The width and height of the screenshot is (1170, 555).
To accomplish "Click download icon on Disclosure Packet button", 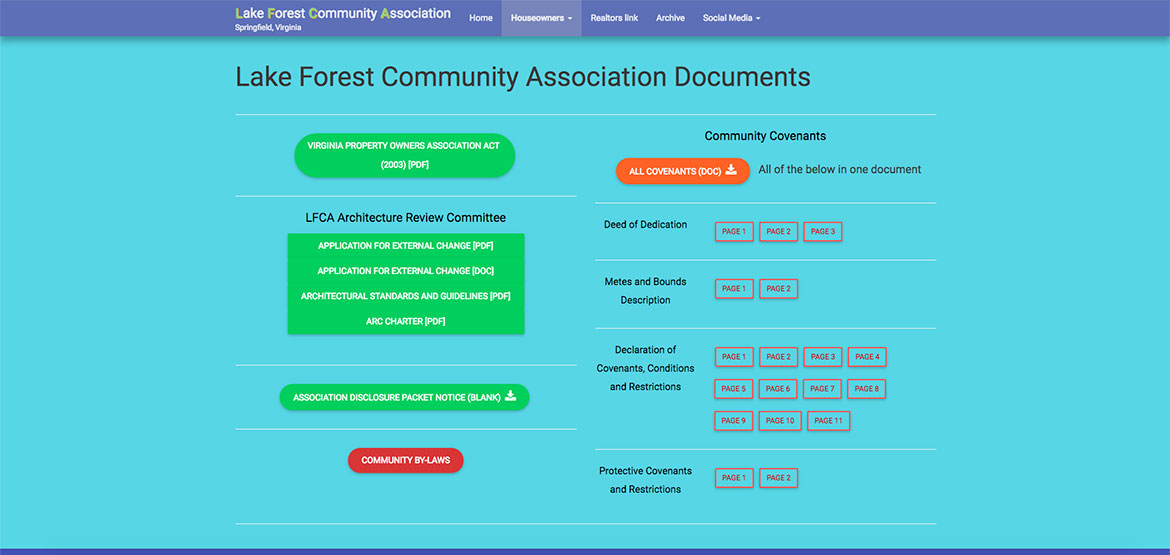I will (x=510, y=396).
